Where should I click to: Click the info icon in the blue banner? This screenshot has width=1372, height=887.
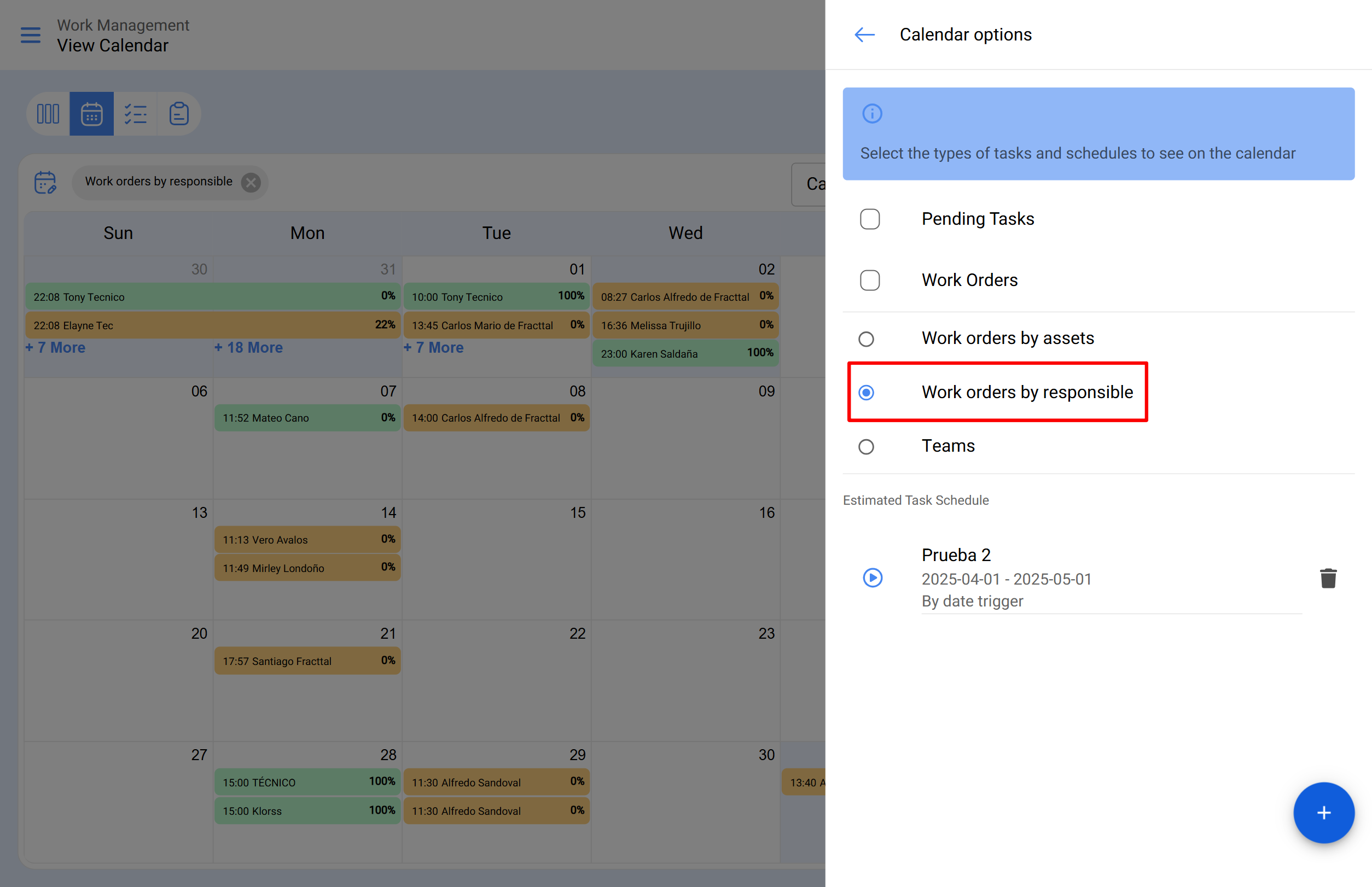872,113
